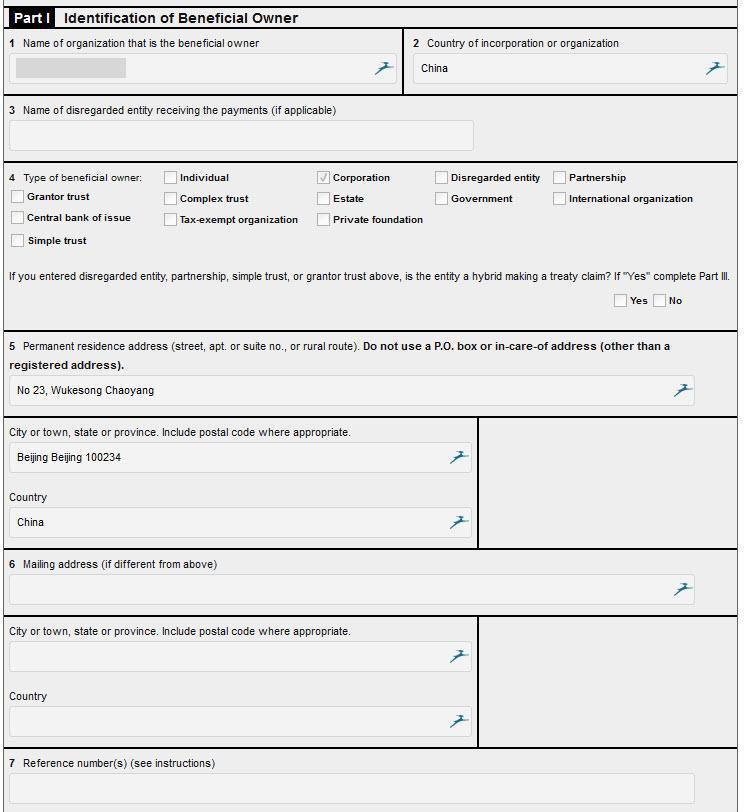Click the icon in the mailing address city field

[x=459, y=656]
